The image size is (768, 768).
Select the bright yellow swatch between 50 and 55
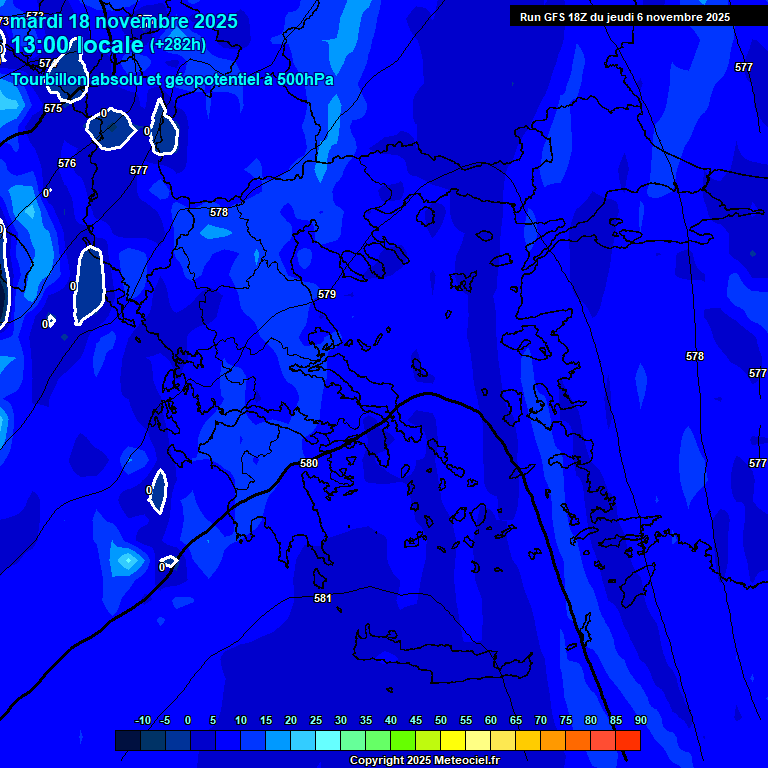(x=453, y=740)
